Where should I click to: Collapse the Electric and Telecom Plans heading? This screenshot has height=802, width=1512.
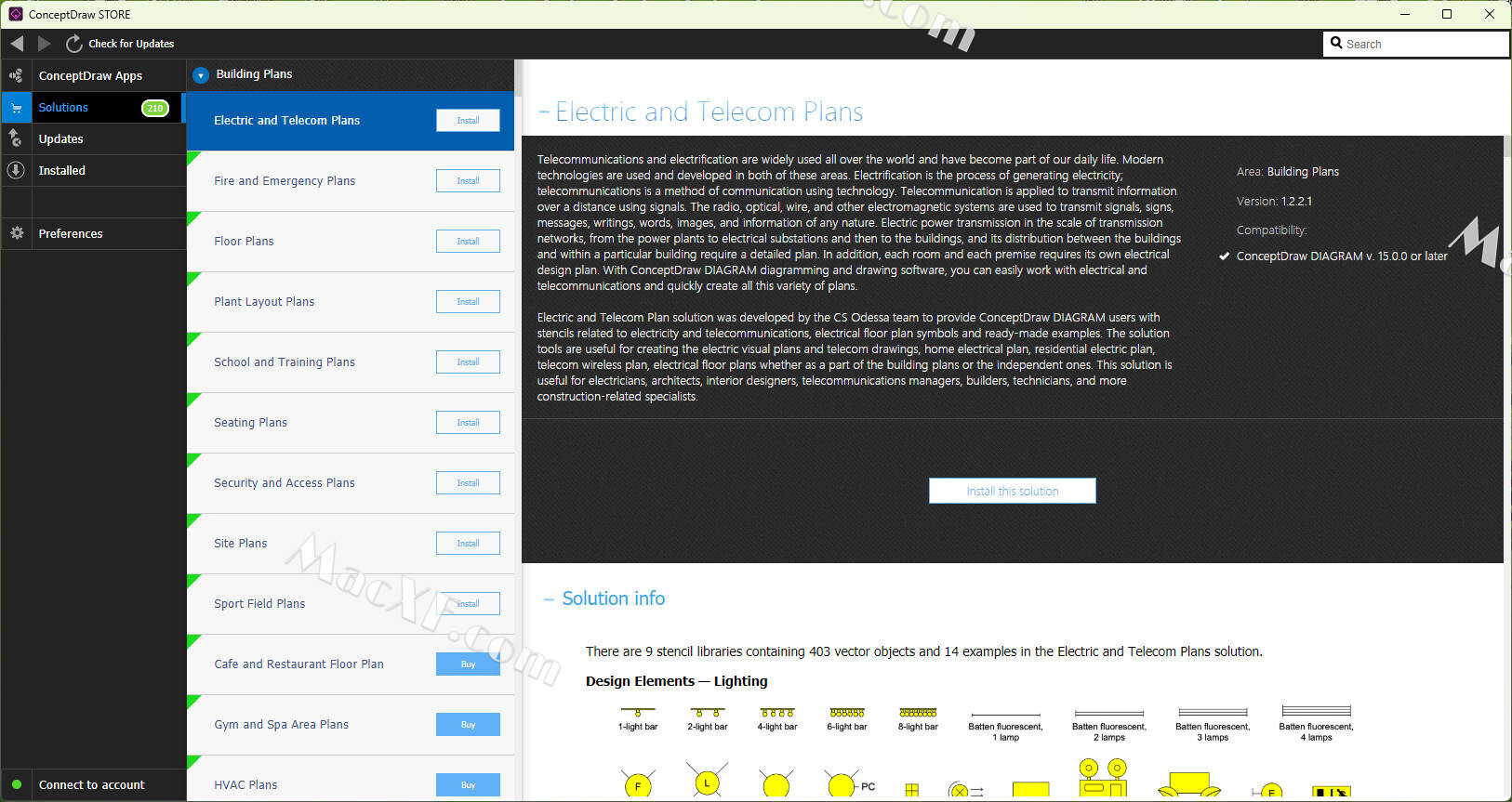(544, 112)
